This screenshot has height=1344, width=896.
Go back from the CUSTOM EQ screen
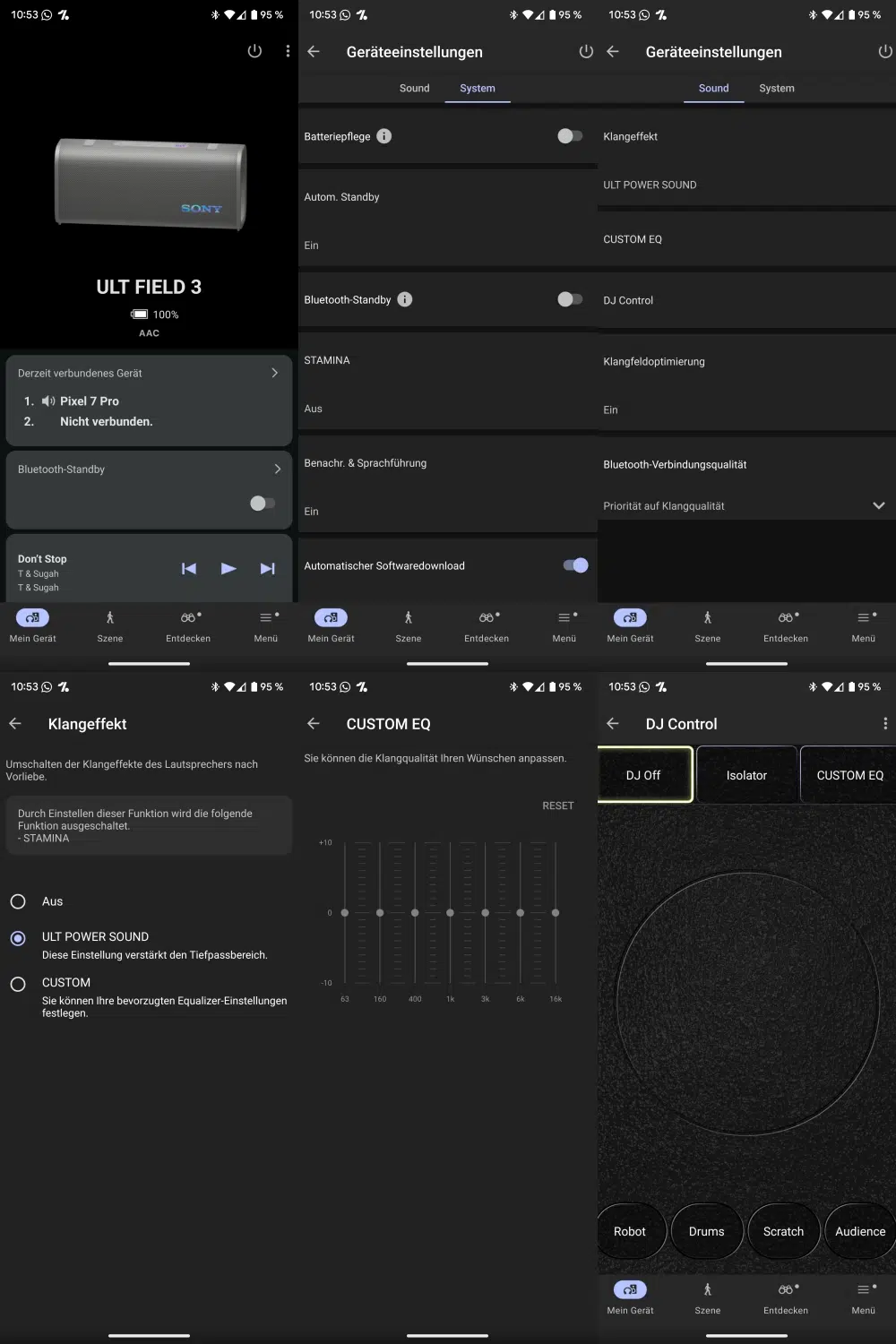pyautogui.click(x=314, y=723)
